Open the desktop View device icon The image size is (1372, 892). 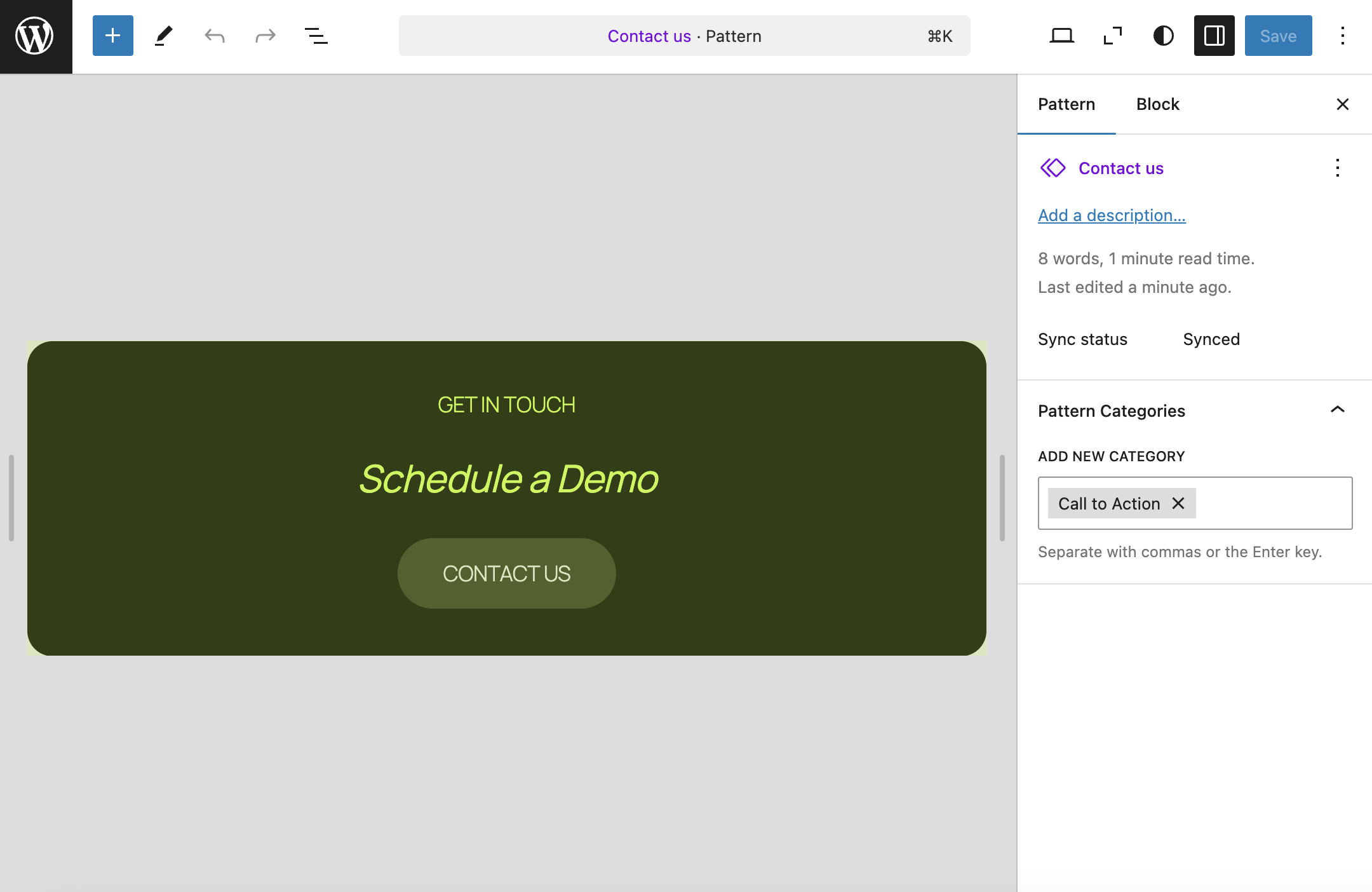point(1061,36)
